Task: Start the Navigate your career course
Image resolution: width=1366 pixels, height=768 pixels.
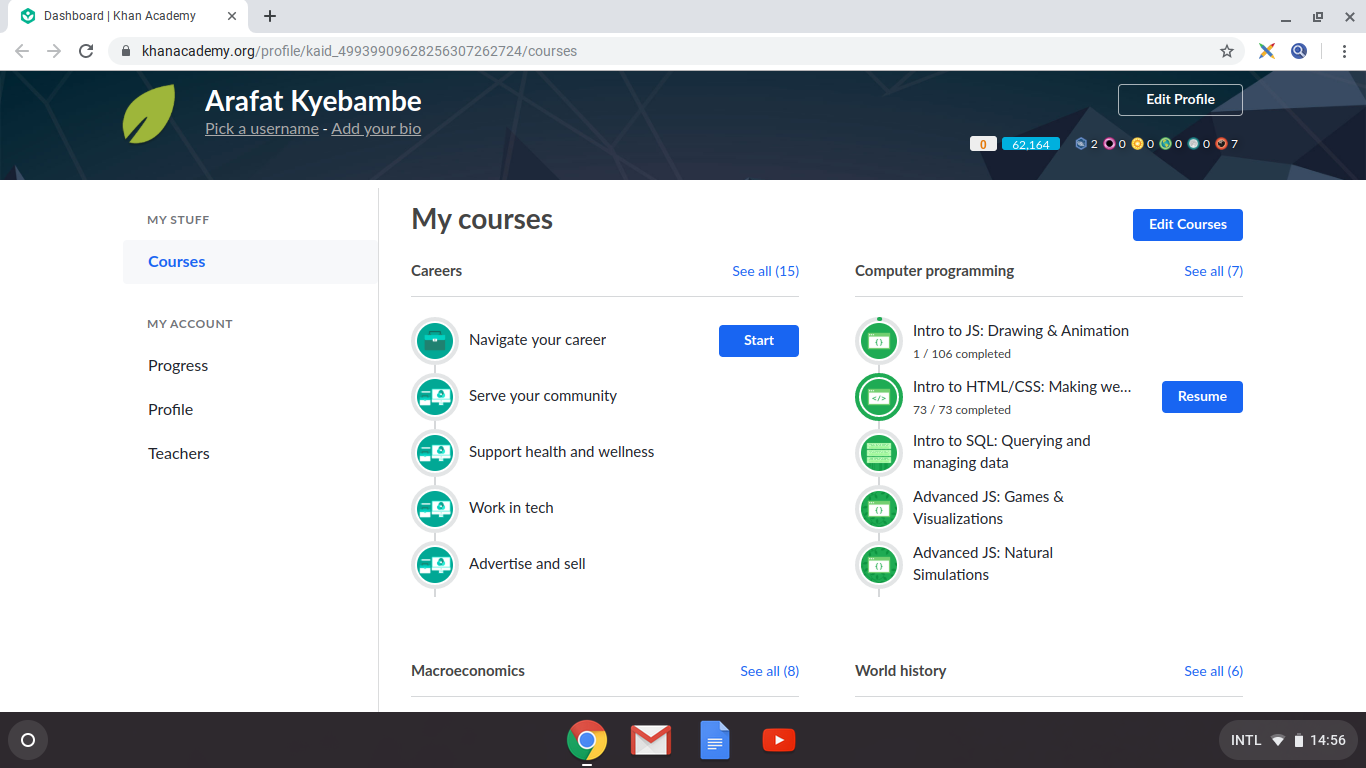Action: click(759, 341)
